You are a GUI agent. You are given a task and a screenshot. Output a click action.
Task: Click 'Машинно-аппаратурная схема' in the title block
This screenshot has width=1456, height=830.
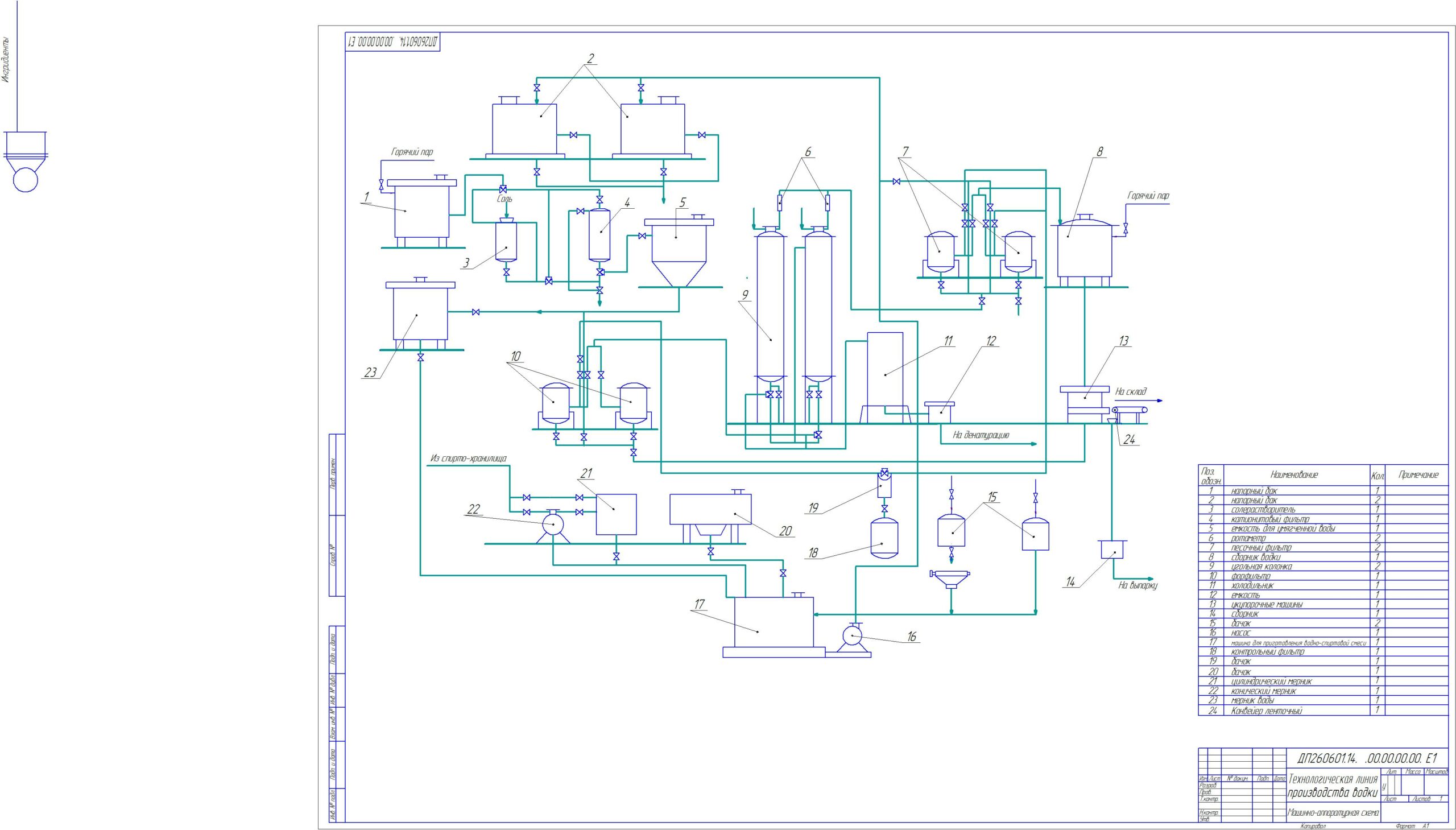coord(1333,813)
